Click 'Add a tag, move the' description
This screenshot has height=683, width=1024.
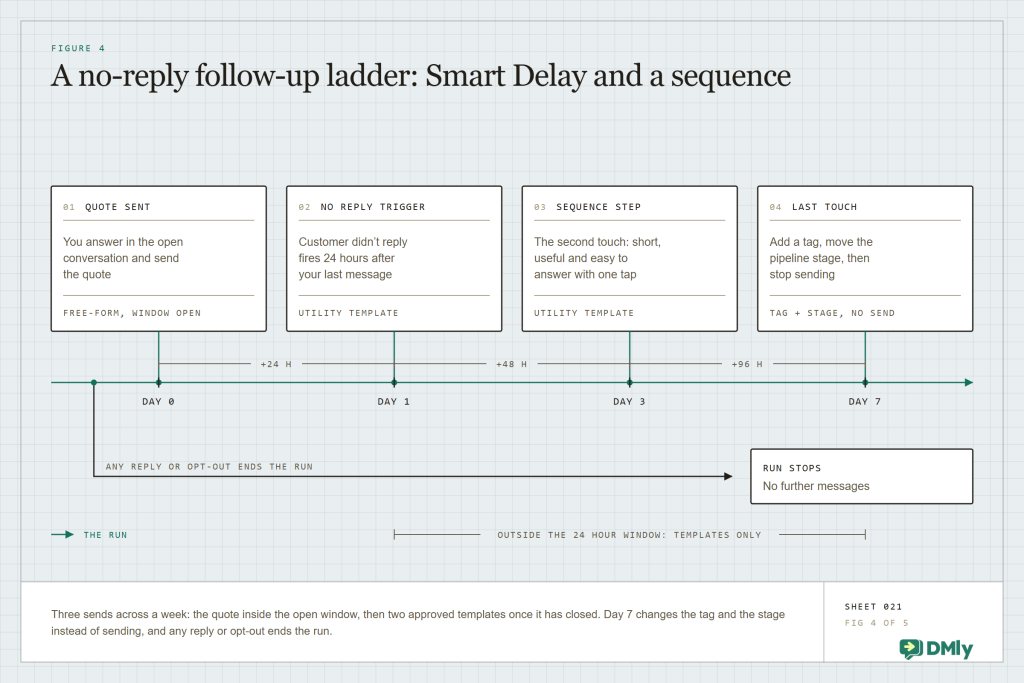[821, 258]
